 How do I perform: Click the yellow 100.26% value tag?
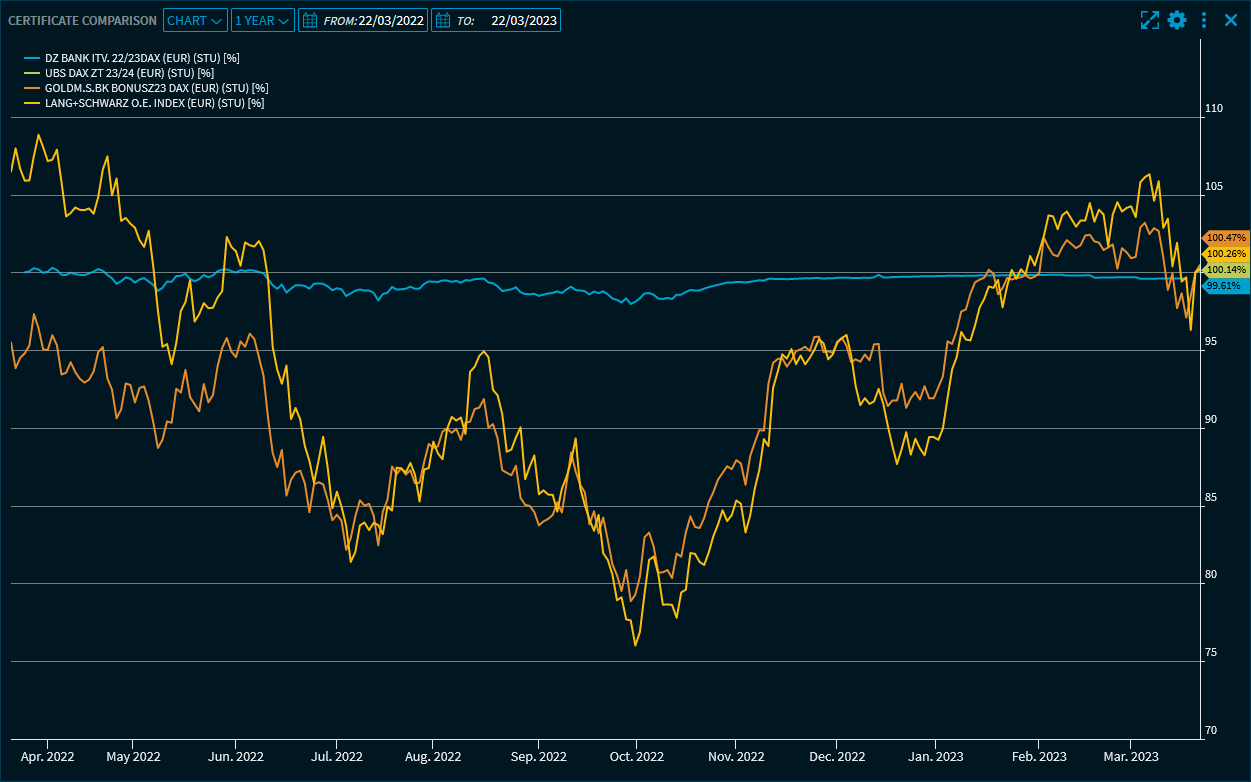pos(1225,254)
